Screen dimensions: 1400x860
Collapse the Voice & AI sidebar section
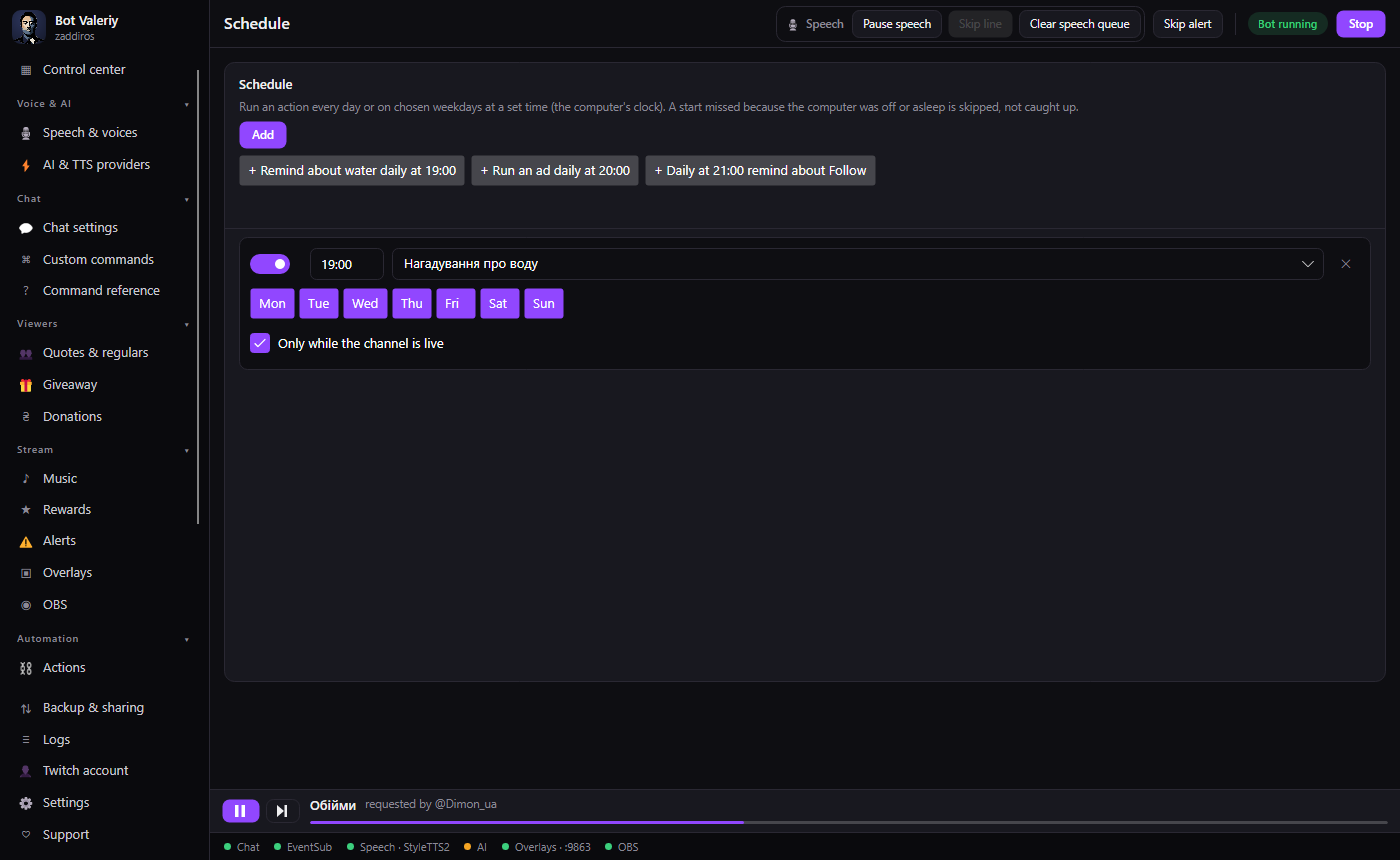tap(186, 104)
